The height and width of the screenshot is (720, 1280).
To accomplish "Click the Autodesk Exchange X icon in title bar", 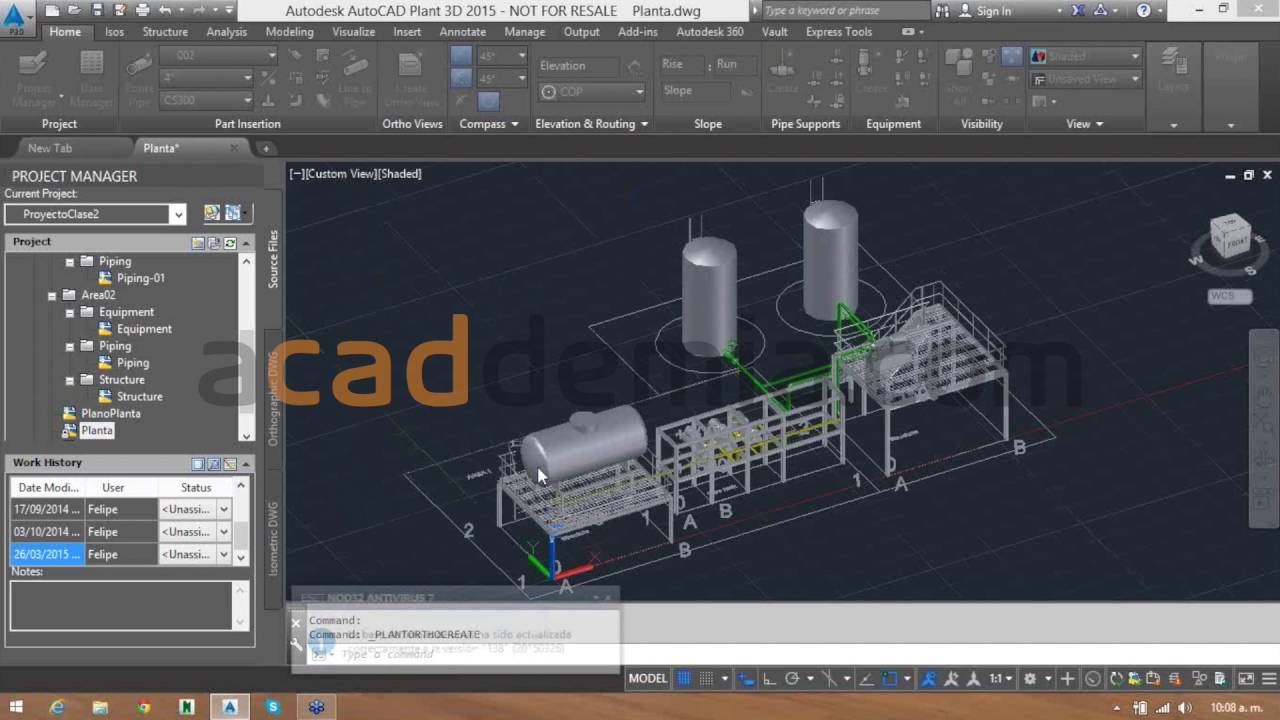I will click(1078, 10).
